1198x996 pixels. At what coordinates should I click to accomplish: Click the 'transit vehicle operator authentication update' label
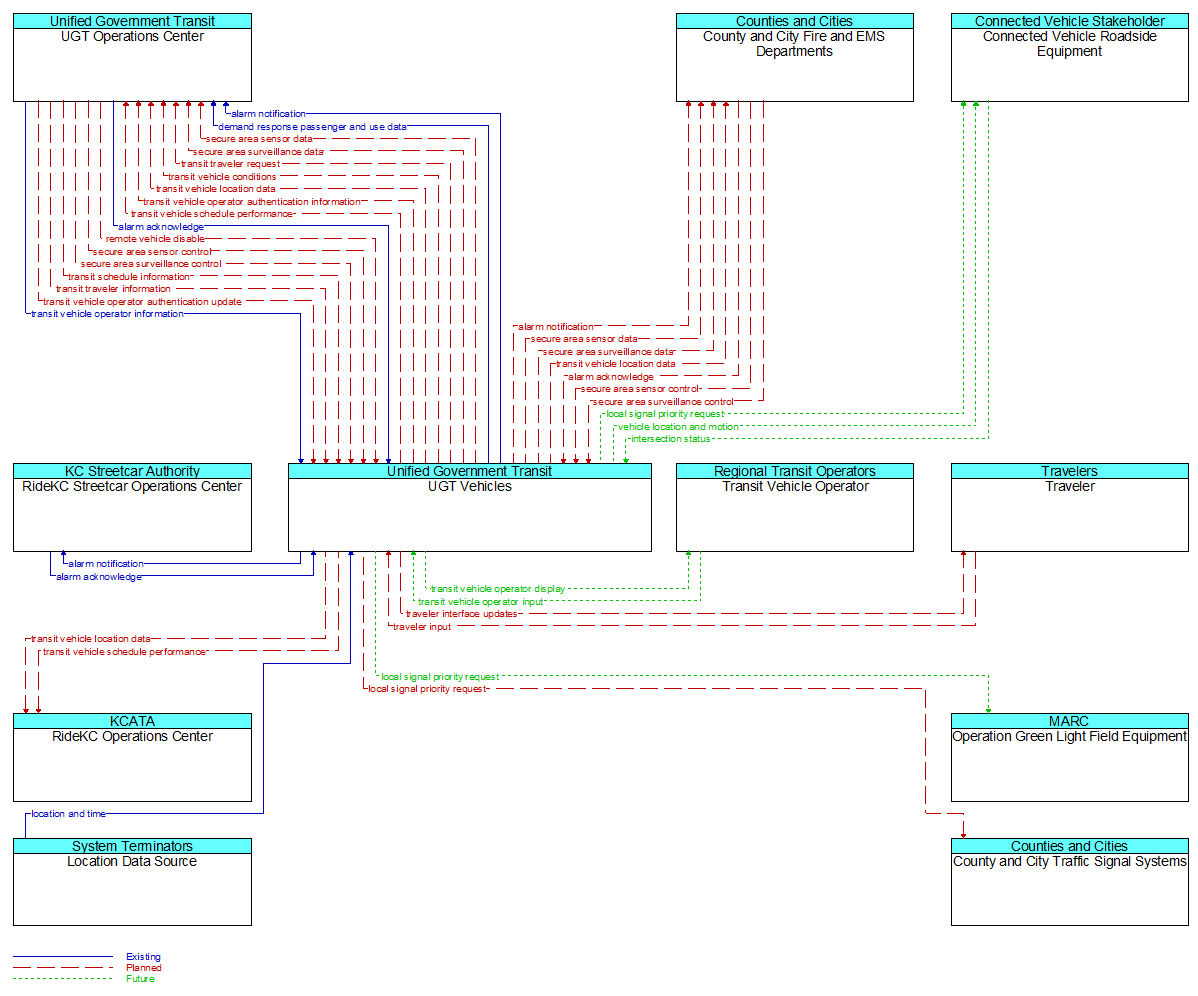click(x=142, y=302)
